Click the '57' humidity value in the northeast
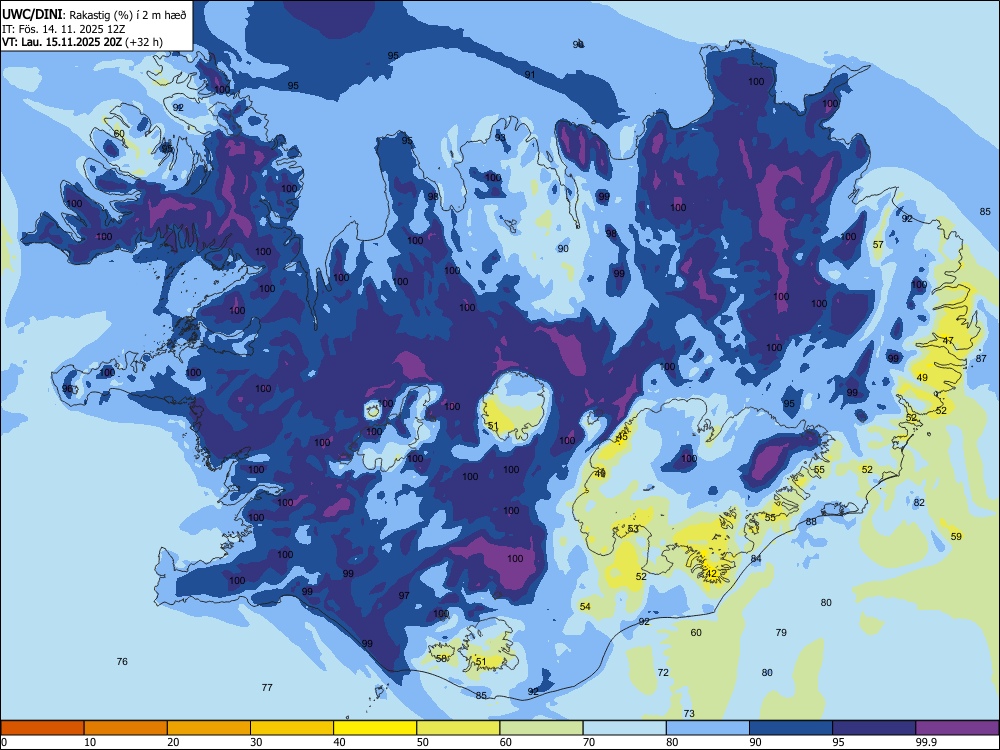Viewport: 1000px width, 750px height. 878,244
